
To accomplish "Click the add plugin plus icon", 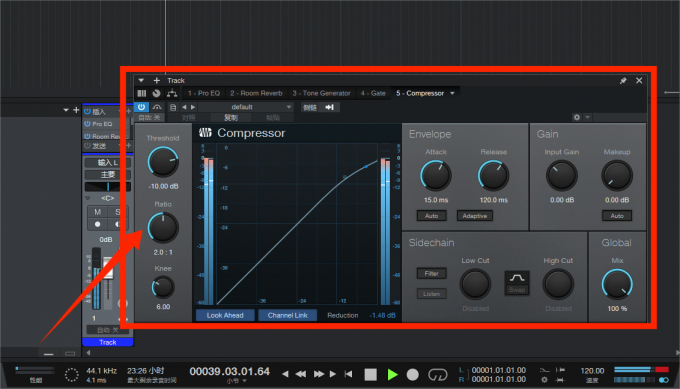I will pos(157,80).
